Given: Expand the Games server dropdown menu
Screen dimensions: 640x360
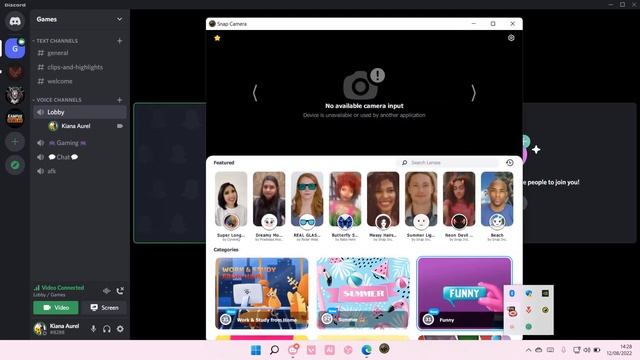Looking at the screenshot, I should [119, 19].
